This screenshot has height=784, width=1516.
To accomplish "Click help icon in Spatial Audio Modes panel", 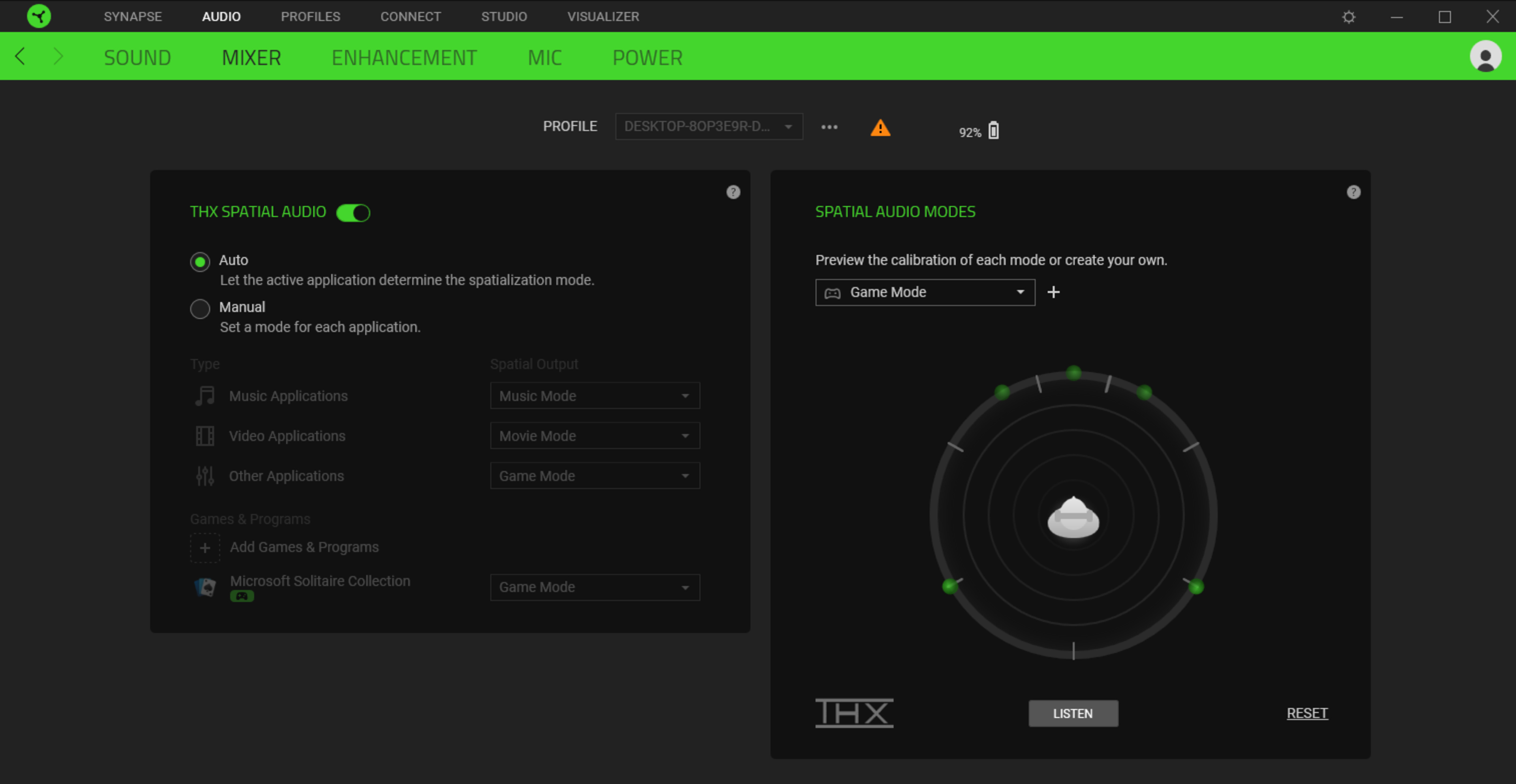I will pyautogui.click(x=1353, y=192).
